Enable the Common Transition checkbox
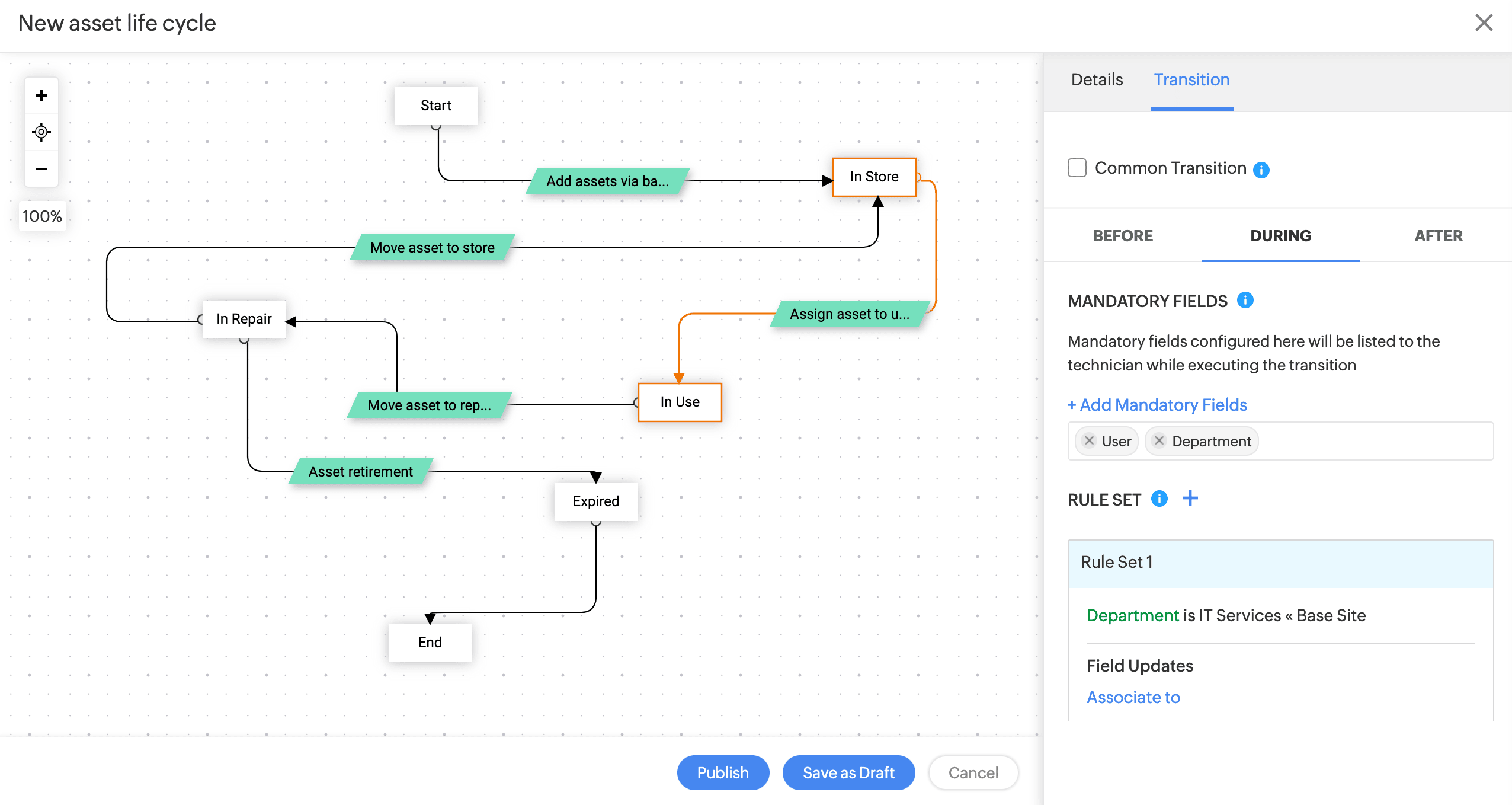The height and width of the screenshot is (805, 1512). tap(1077, 168)
